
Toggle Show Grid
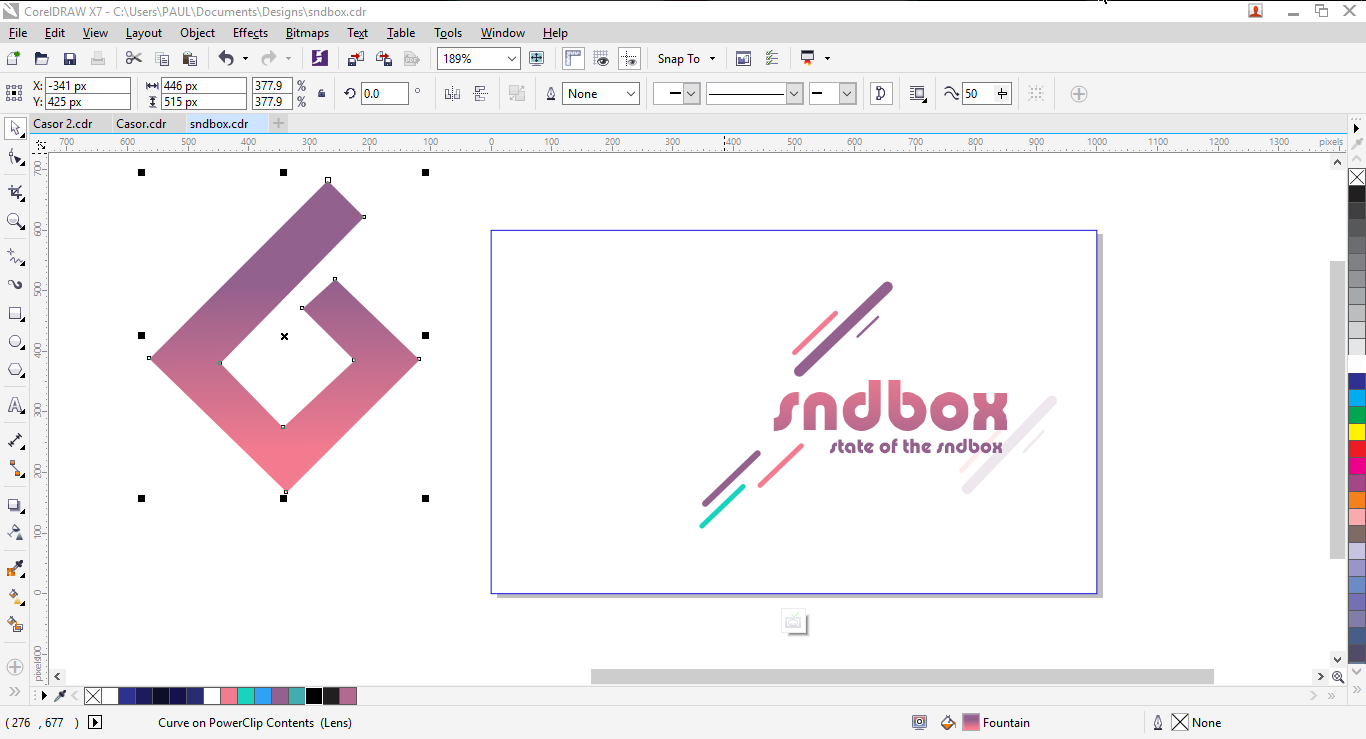(x=601, y=59)
